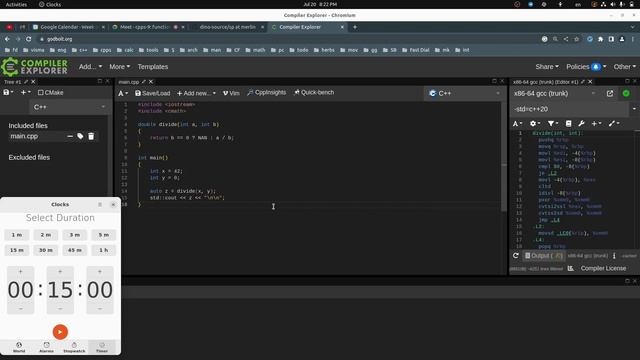The width and height of the screenshot is (640, 360).
Task: Click the green compilation status icon
Action: [626, 93]
